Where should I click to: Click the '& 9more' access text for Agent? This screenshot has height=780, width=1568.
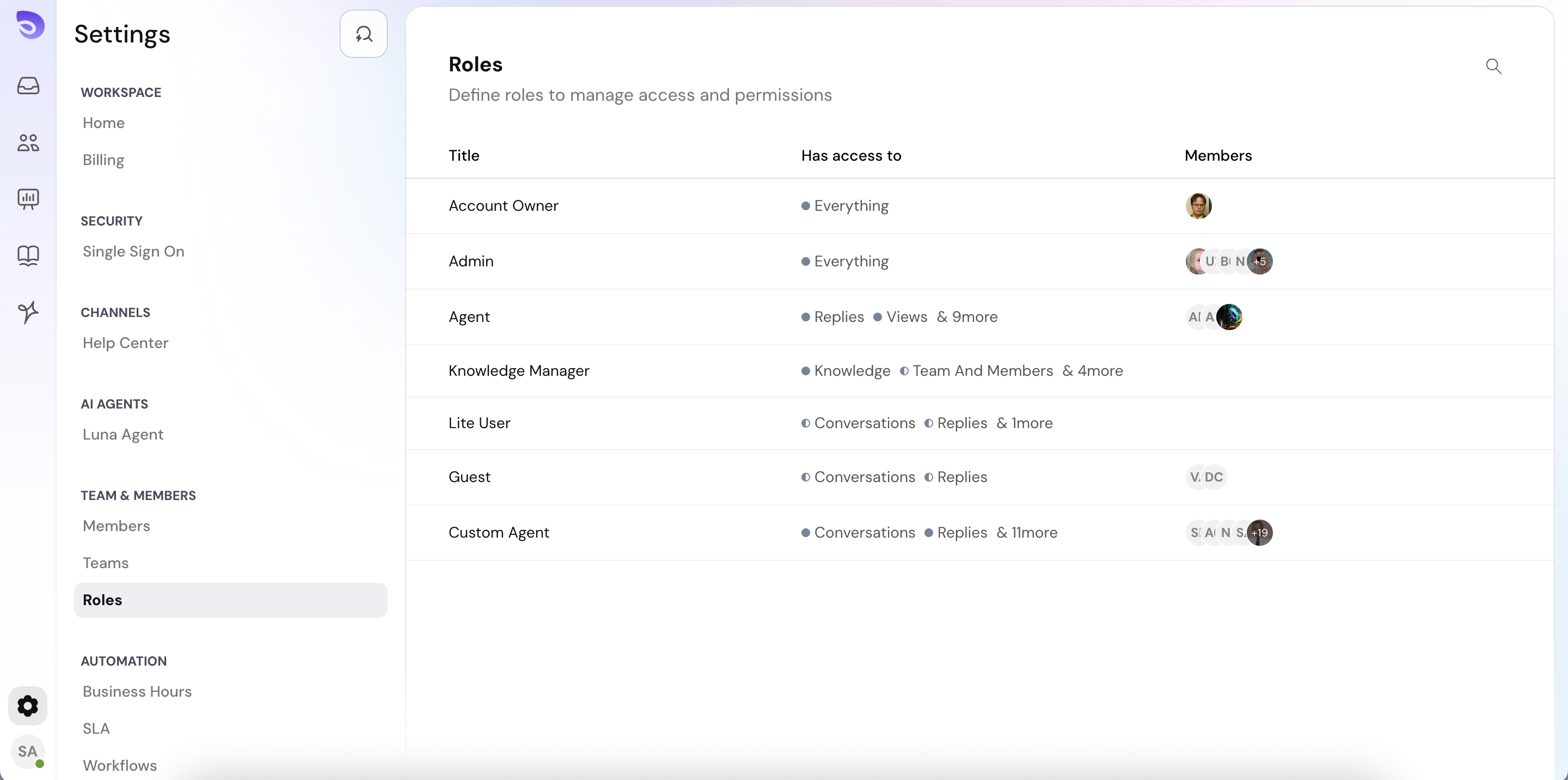tap(966, 316)
